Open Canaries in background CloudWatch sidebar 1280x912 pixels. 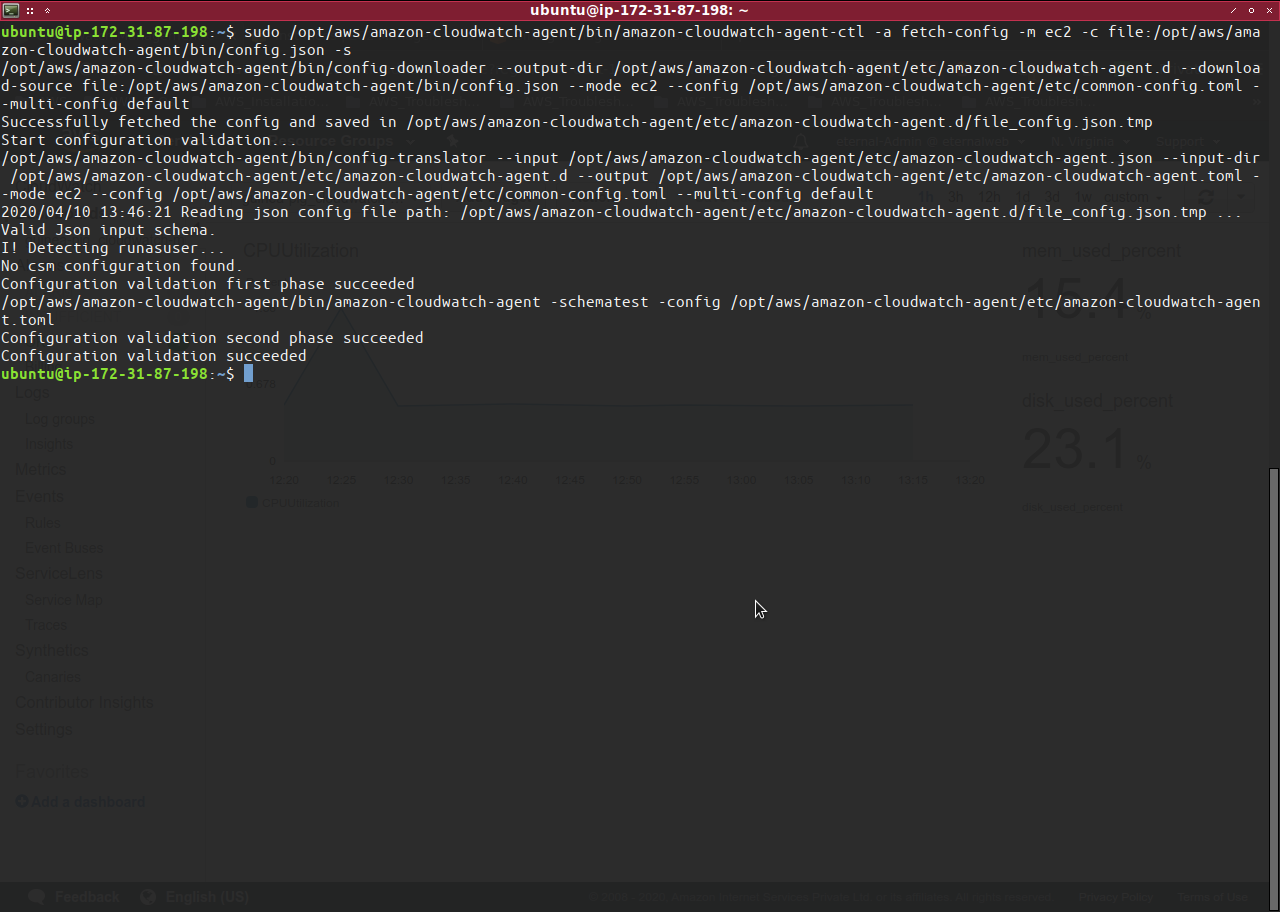tap(52, 676)
